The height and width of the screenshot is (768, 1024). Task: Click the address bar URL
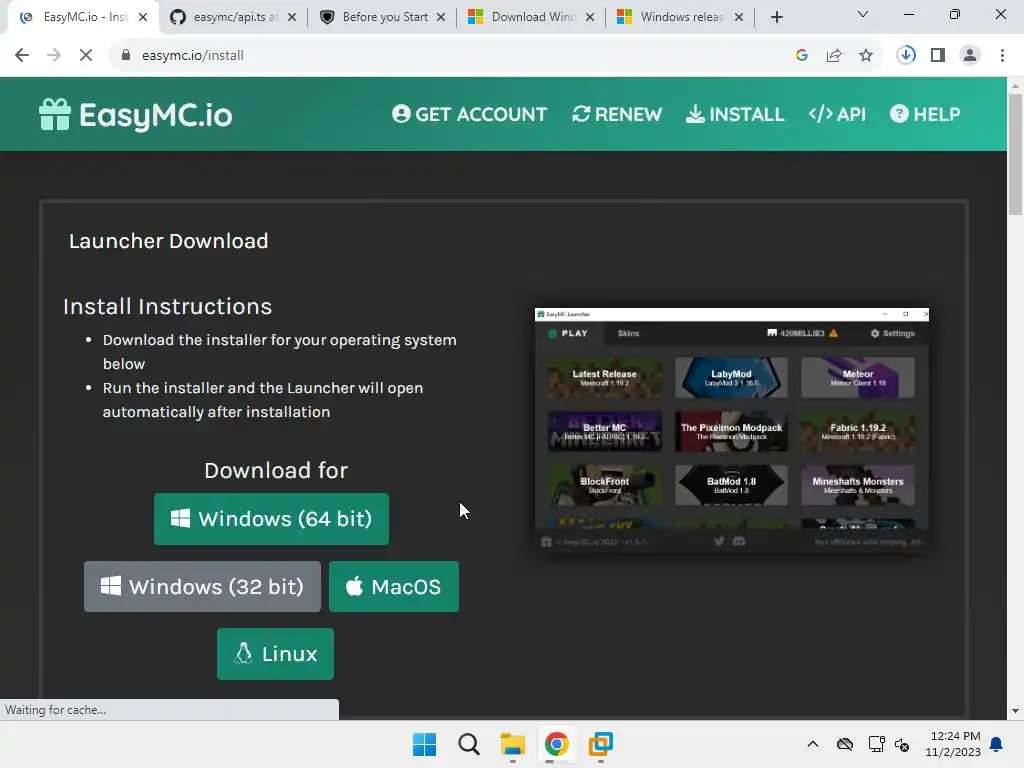point(193,56)
